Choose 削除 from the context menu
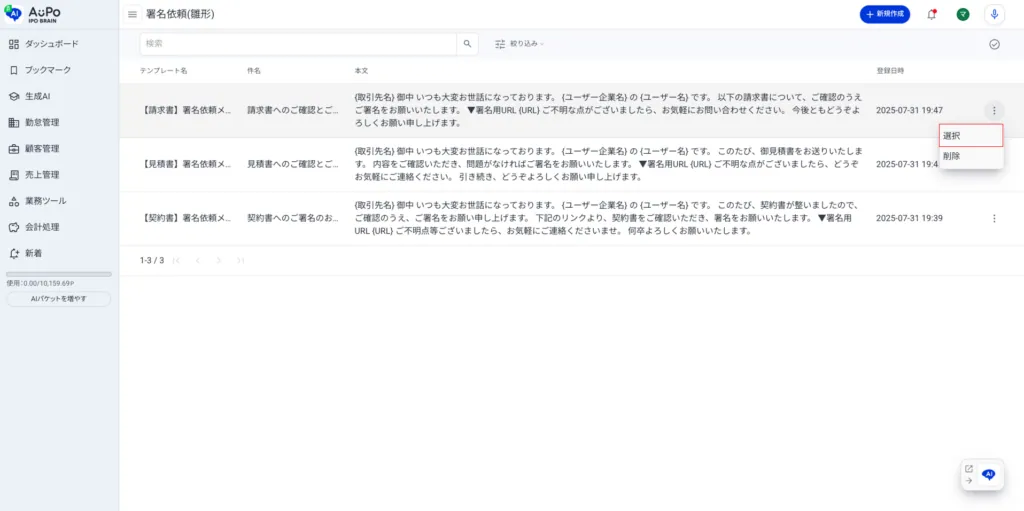This screenshot has height=511, width=1024. [x=970, y=156]
